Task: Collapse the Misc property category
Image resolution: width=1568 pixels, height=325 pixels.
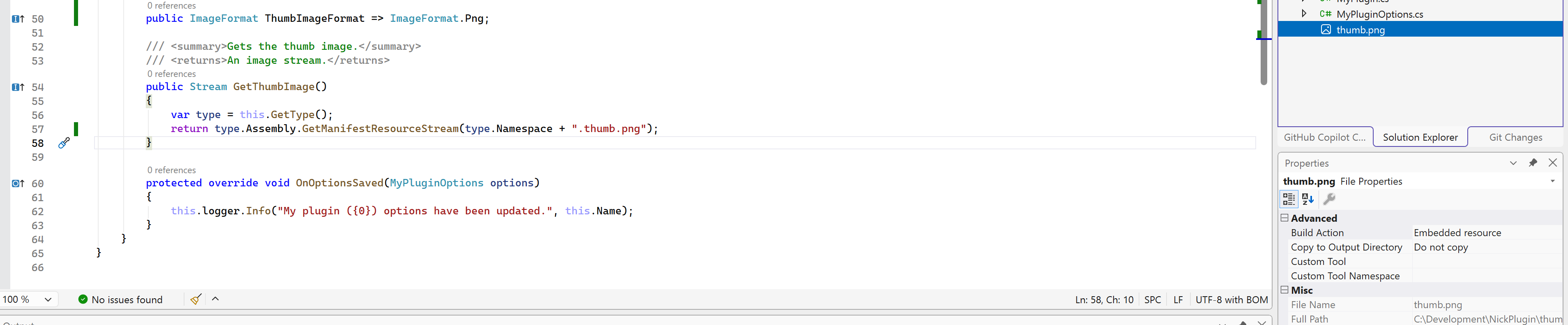Action: click(x=1284, y=290)
